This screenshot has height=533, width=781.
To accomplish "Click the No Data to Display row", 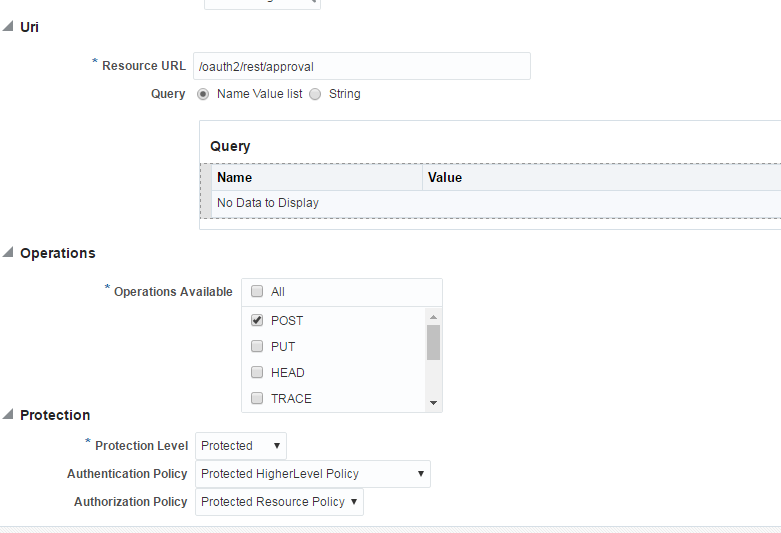I will tap(496, 203).
